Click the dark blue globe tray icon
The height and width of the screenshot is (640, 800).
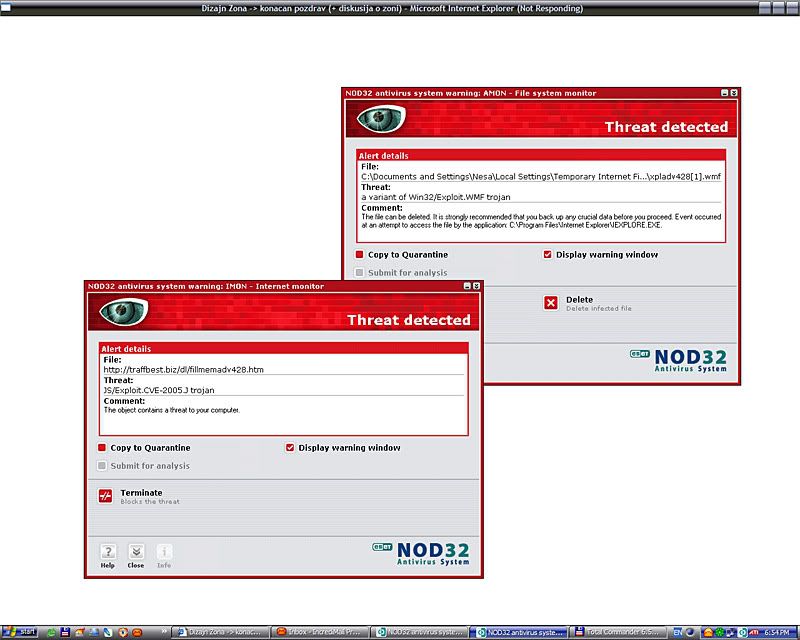(690, 632)
